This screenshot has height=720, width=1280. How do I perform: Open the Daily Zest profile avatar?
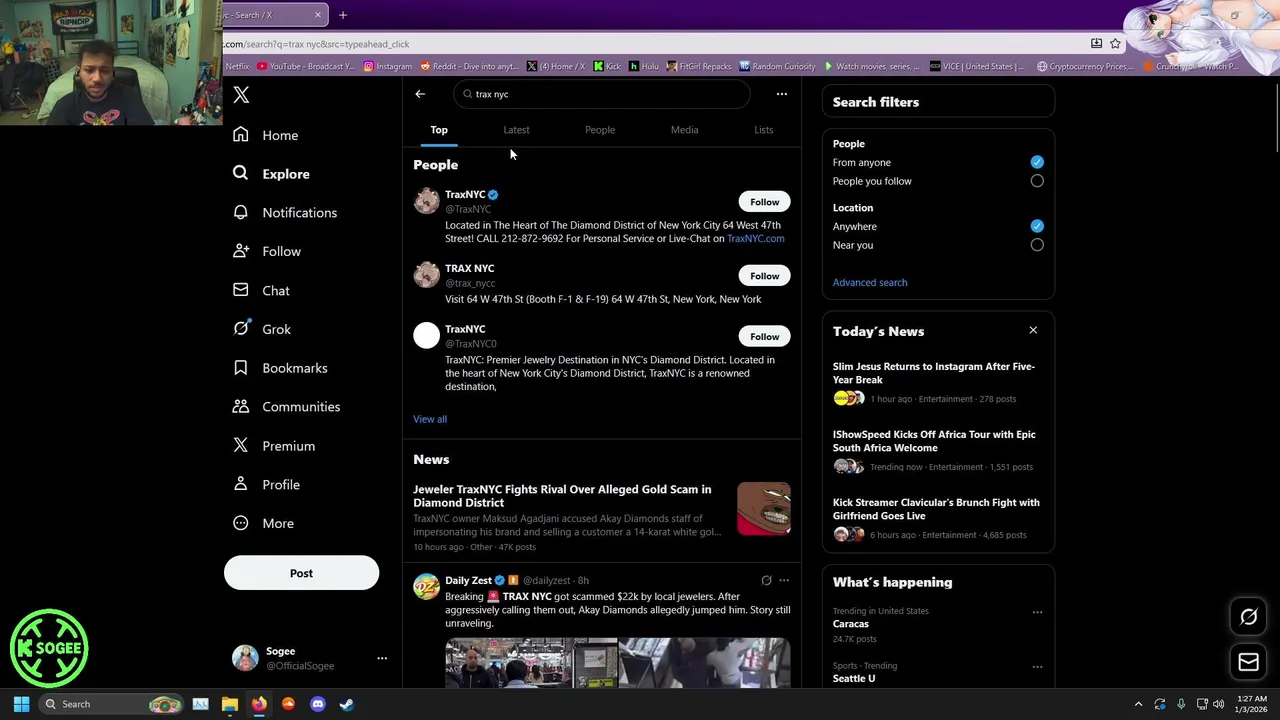point(427,587)
